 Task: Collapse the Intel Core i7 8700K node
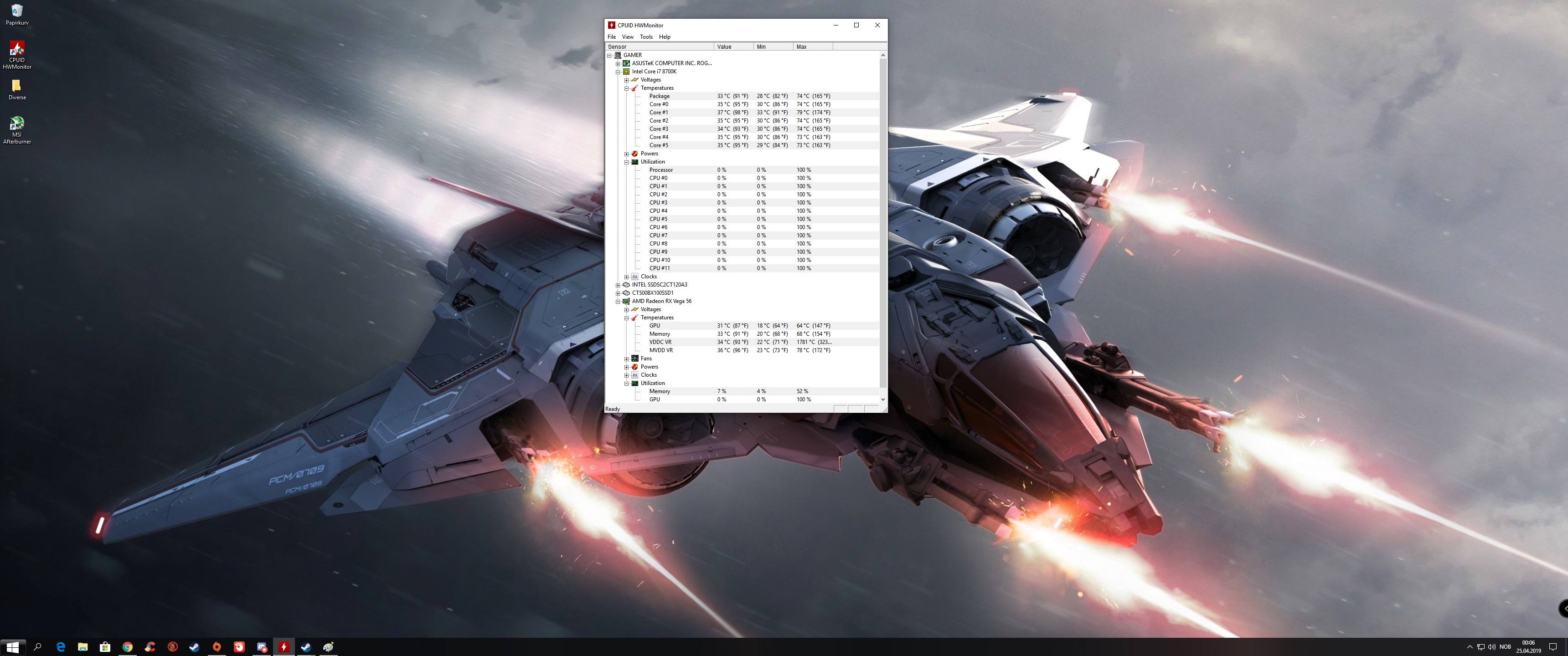(x=618, y=72)
